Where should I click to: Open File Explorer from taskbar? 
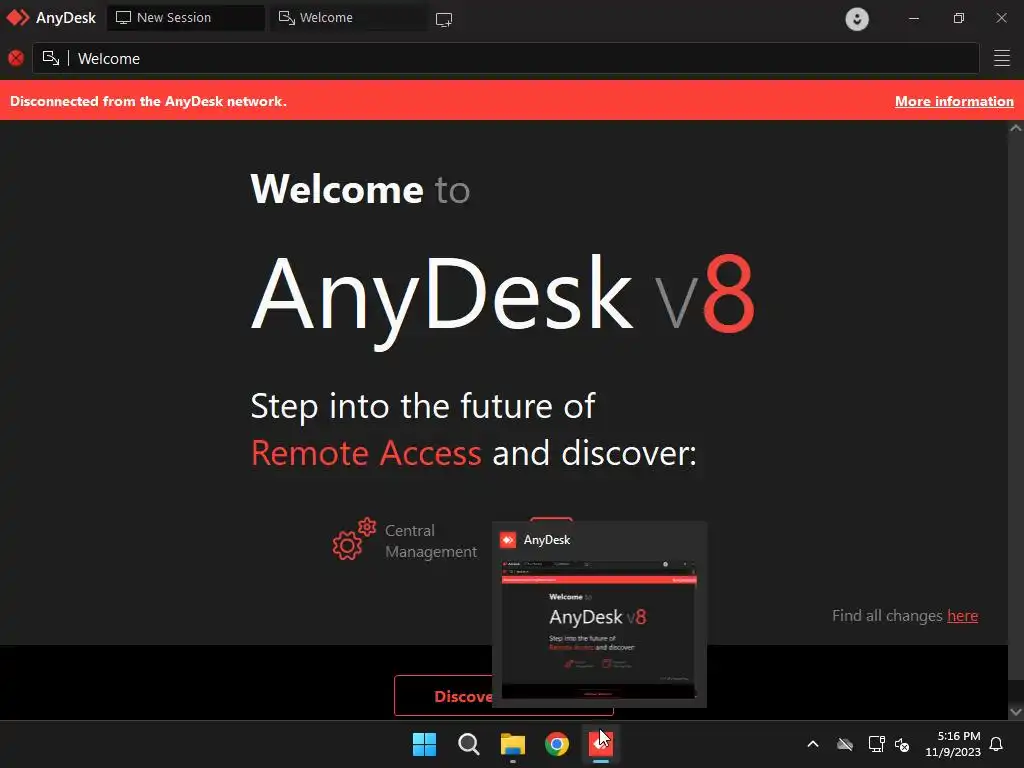tap(513, 744)
